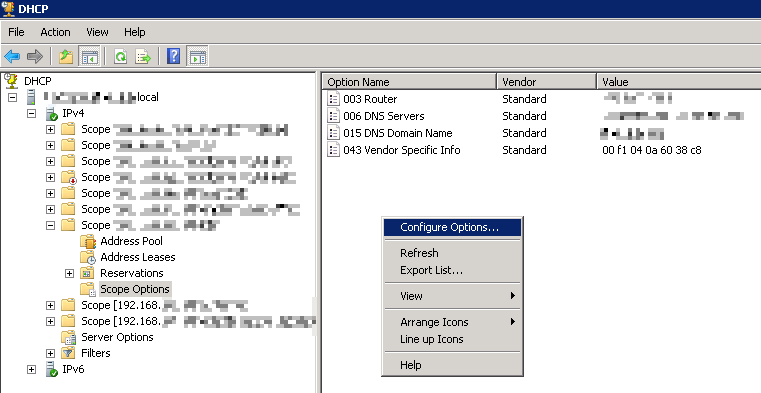Click the option icon beside 015 DNS Domain Name

click(333, 133)
